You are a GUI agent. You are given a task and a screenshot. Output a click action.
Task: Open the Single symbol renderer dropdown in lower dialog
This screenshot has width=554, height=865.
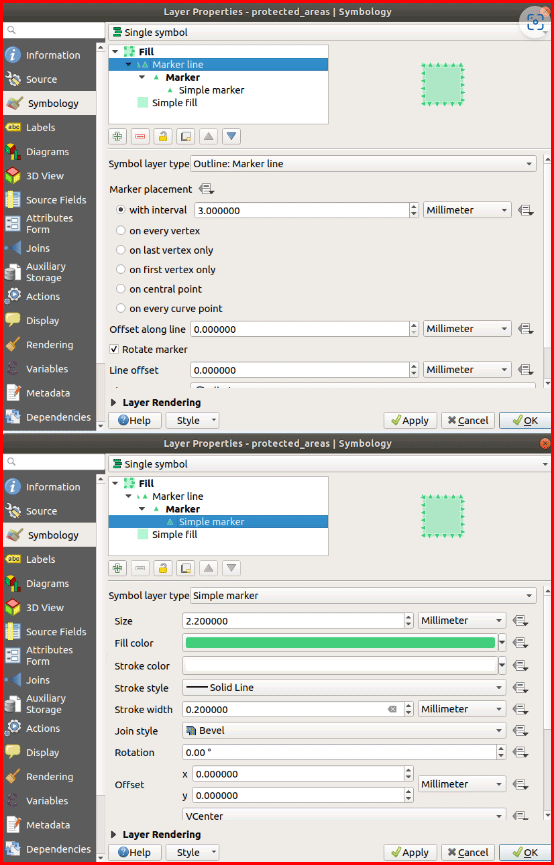point(330,464)
